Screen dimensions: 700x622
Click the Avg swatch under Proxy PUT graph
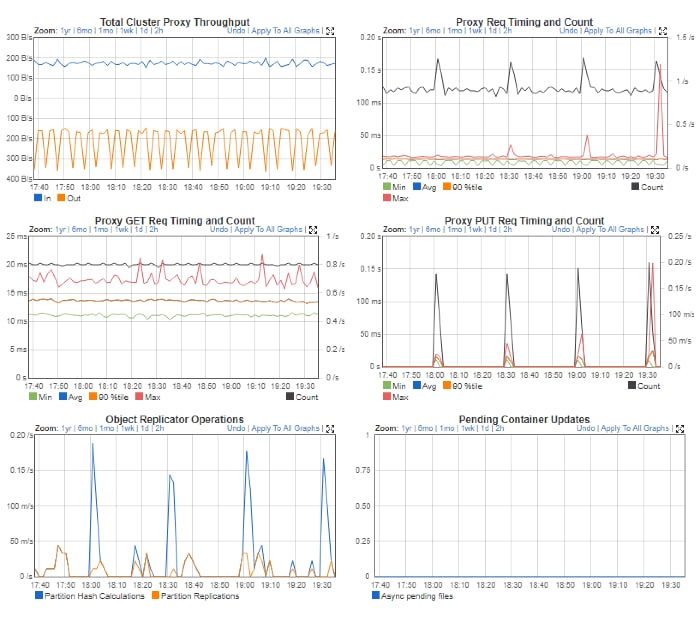[x=417, y=385]
